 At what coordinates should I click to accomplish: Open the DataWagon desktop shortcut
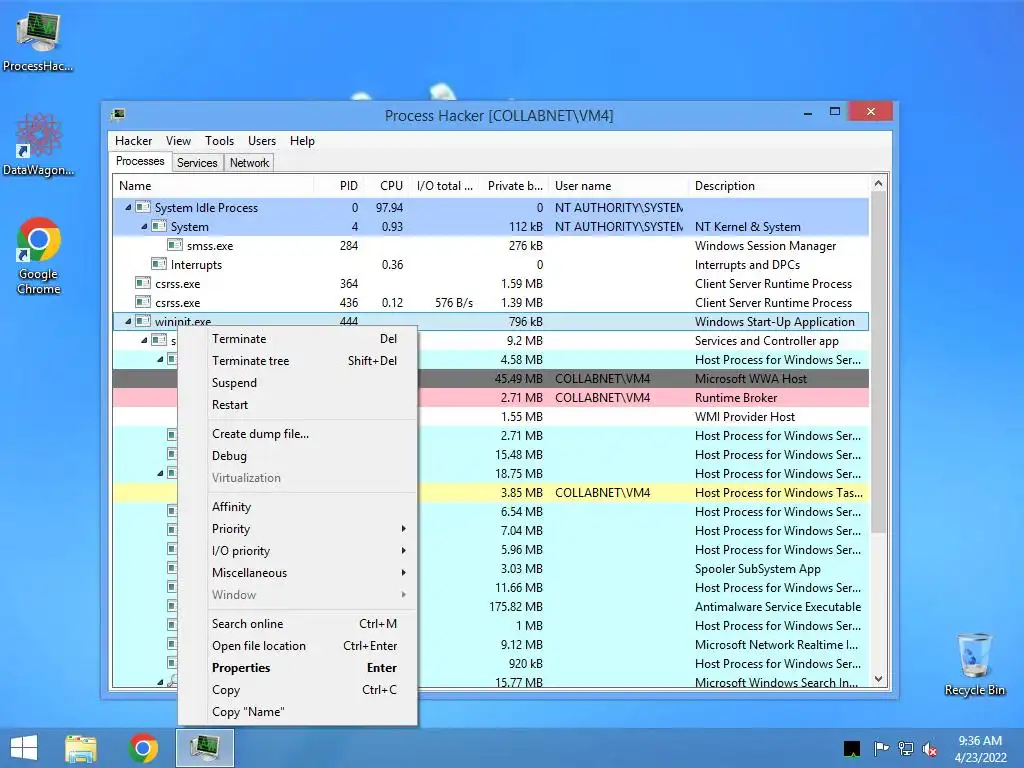click(x=38, y=144)
